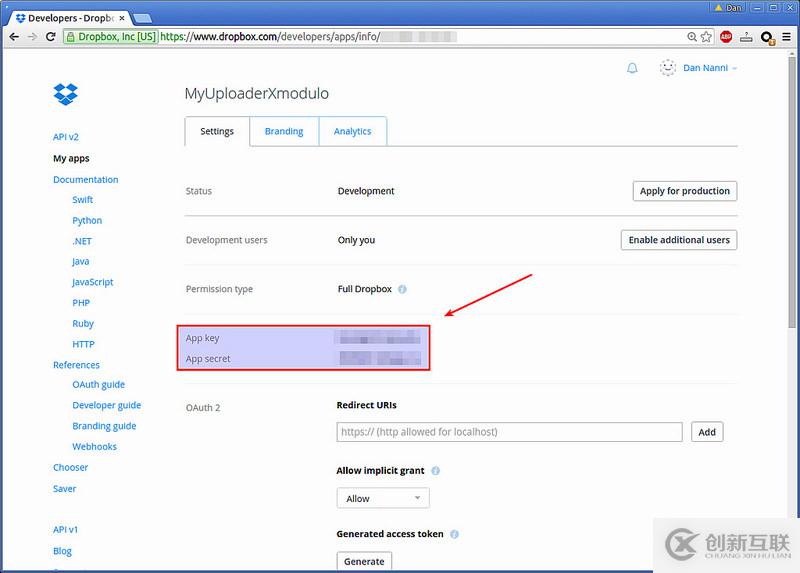Open Chooser link in sidebar
This screenshot has width=800, height=573.
[x=70, y=467]
